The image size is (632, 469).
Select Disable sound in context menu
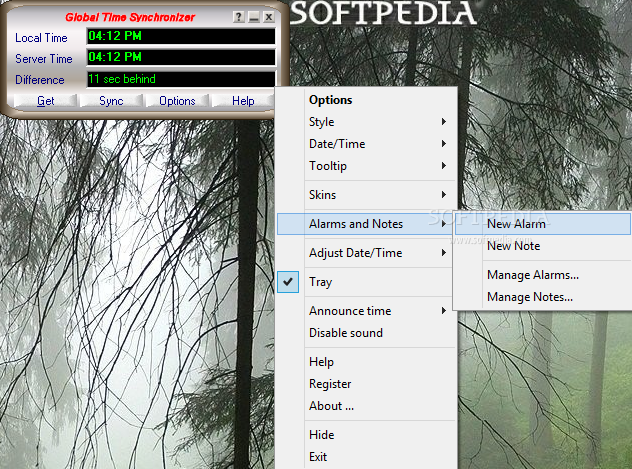(x=367, y=333)
